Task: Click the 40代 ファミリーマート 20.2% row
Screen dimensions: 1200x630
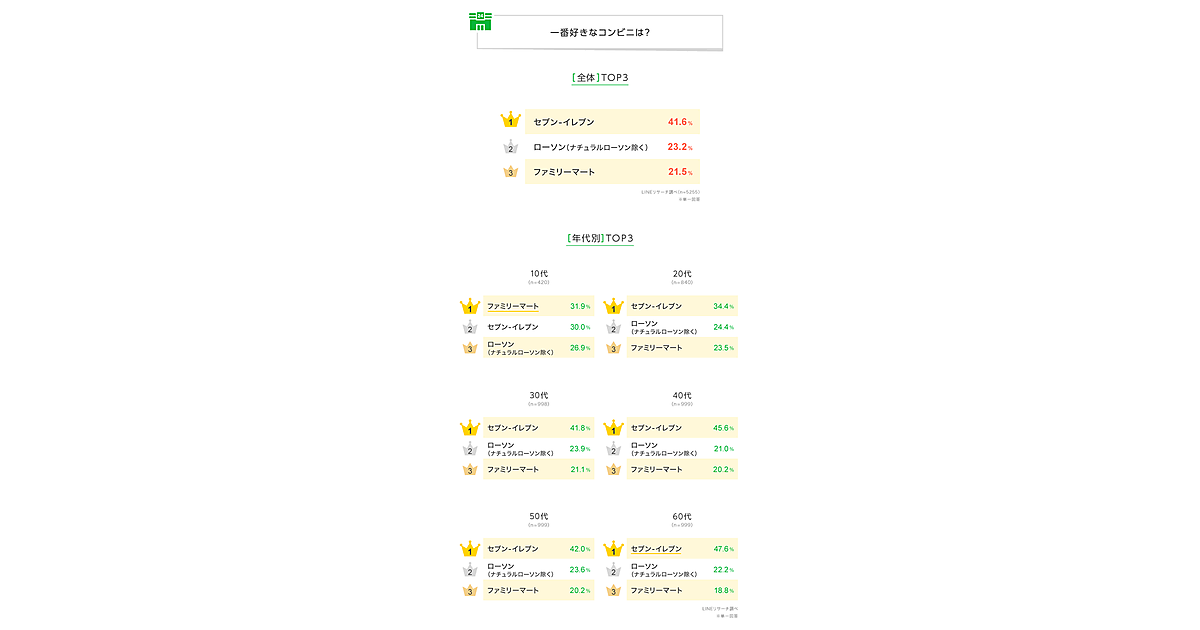Action: (x=681, y=470)
